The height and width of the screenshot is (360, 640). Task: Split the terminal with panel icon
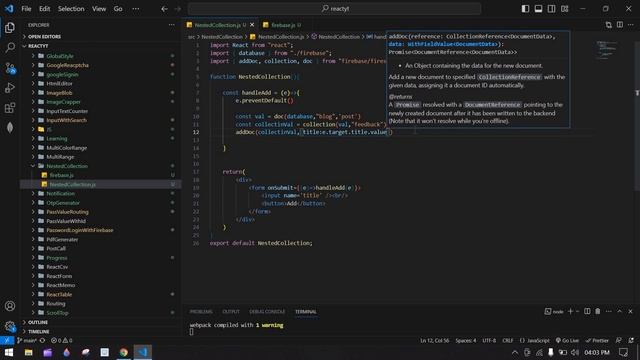click(x=587, y=311)
